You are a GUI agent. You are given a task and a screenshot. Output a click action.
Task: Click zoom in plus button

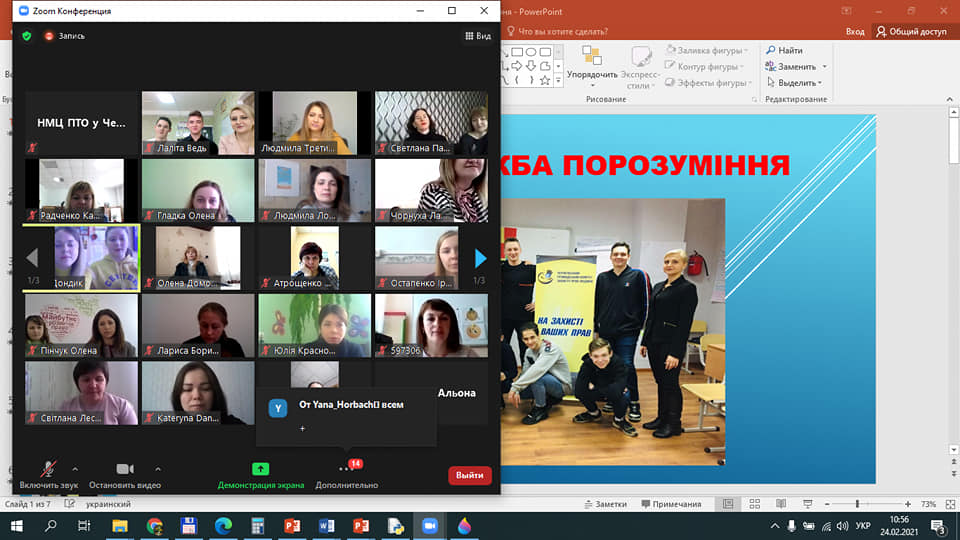tap(908, 504)
